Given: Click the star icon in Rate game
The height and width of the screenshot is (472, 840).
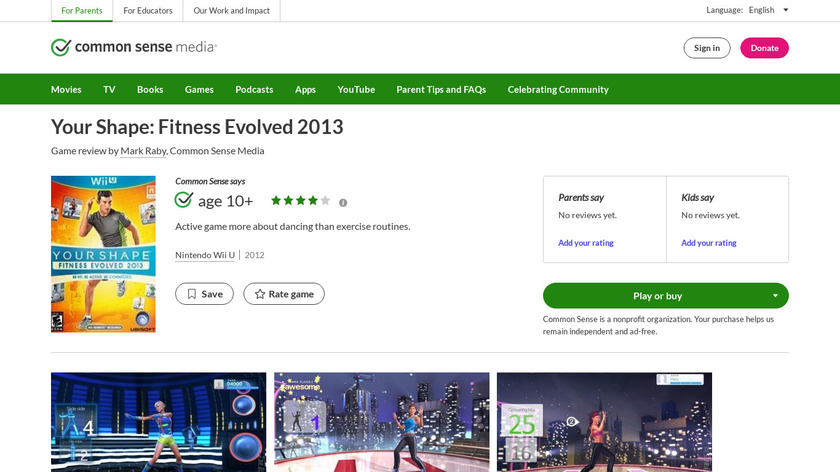Looking at the screenshot, I should [260, 294].
